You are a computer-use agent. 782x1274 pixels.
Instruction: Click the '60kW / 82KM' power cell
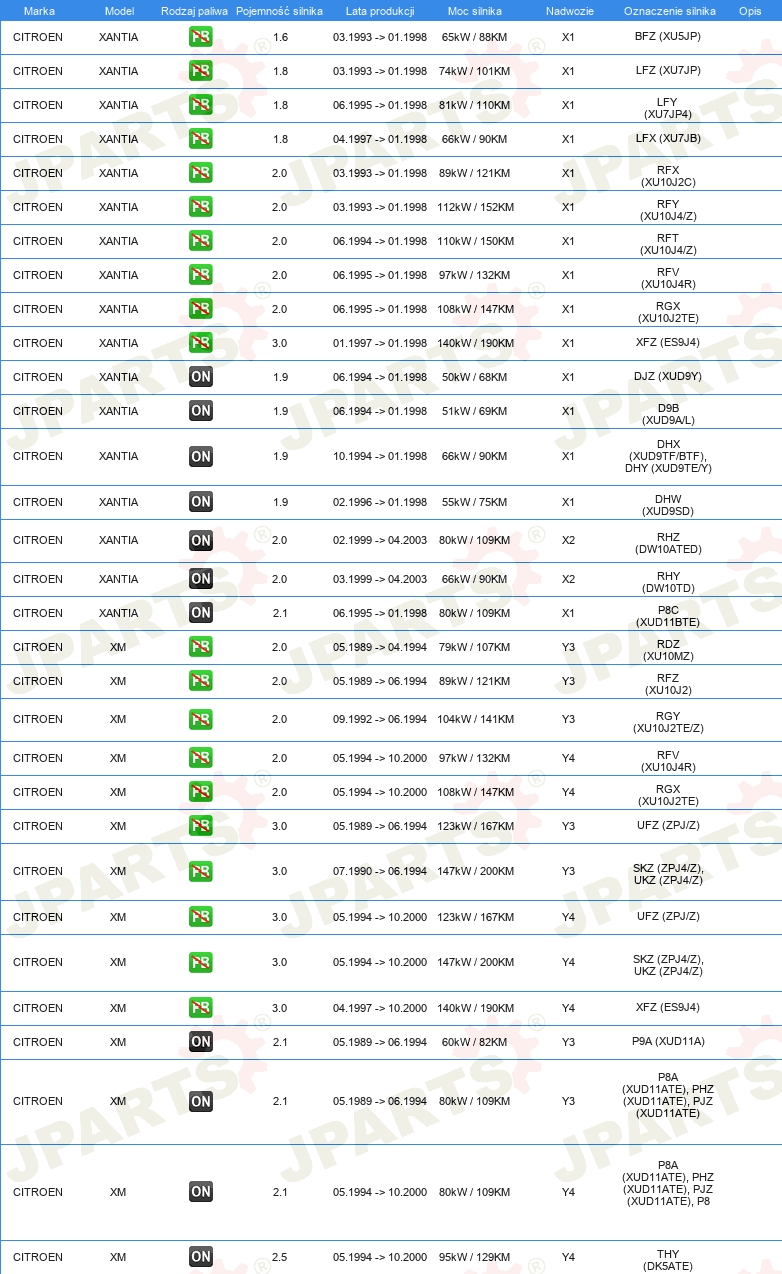point(474,1042)
